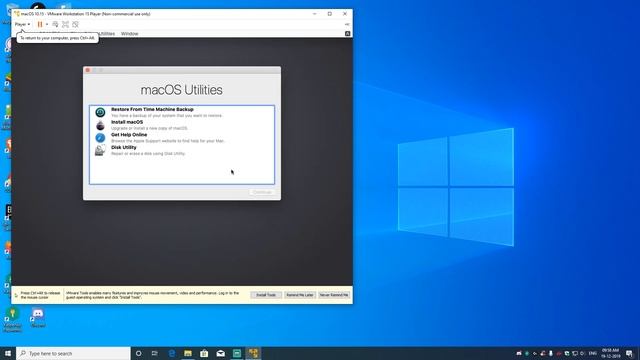Click the Safari compass icon
This screenshot has width=640, height=360.
pos(100,138)
